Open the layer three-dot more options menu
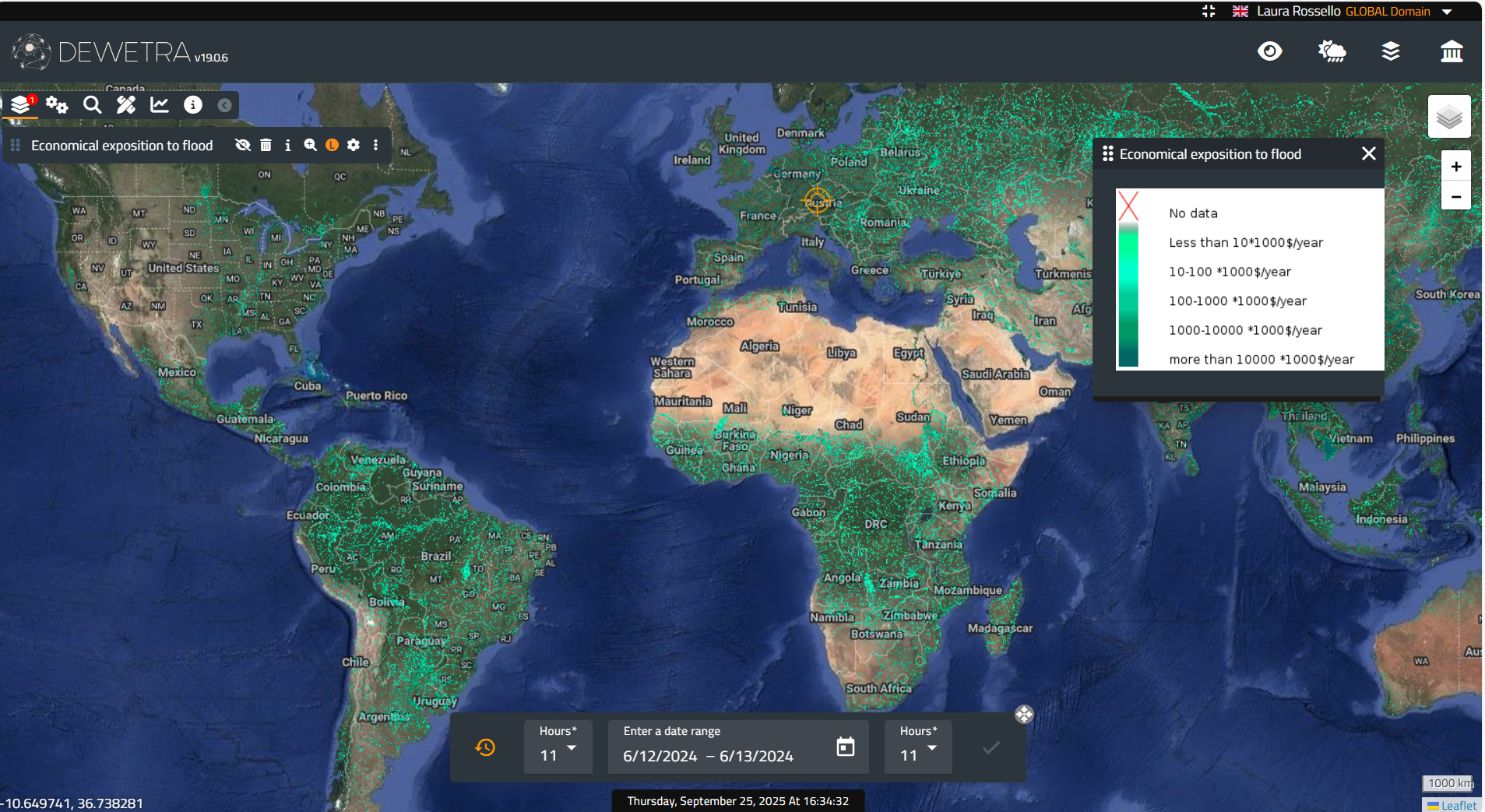The width and height of the screenshot is (1485, 812). pyautogui.click(x=375, y=146)
